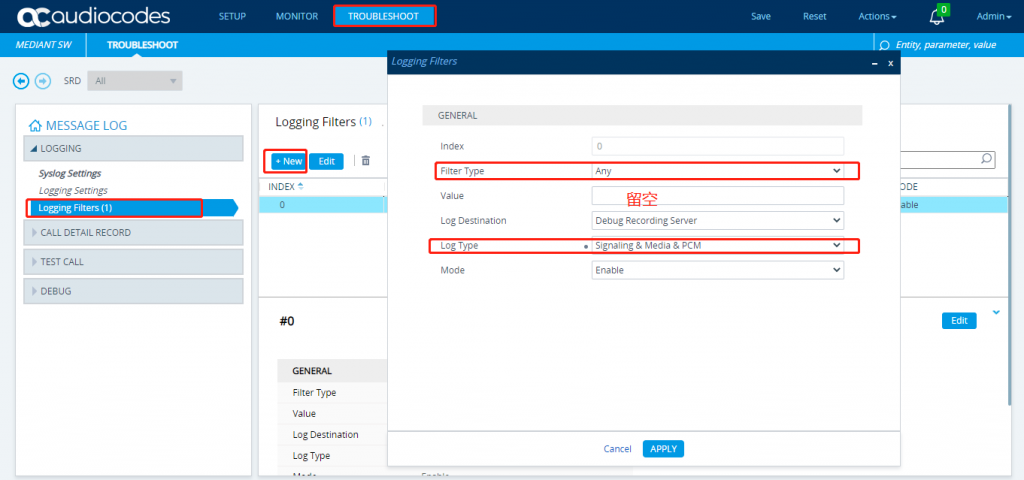Image resolution: width=1024 pixels, height=480 pixels.
Task: Click the MESSAGE LOG home icon
Action: [35, 125]
